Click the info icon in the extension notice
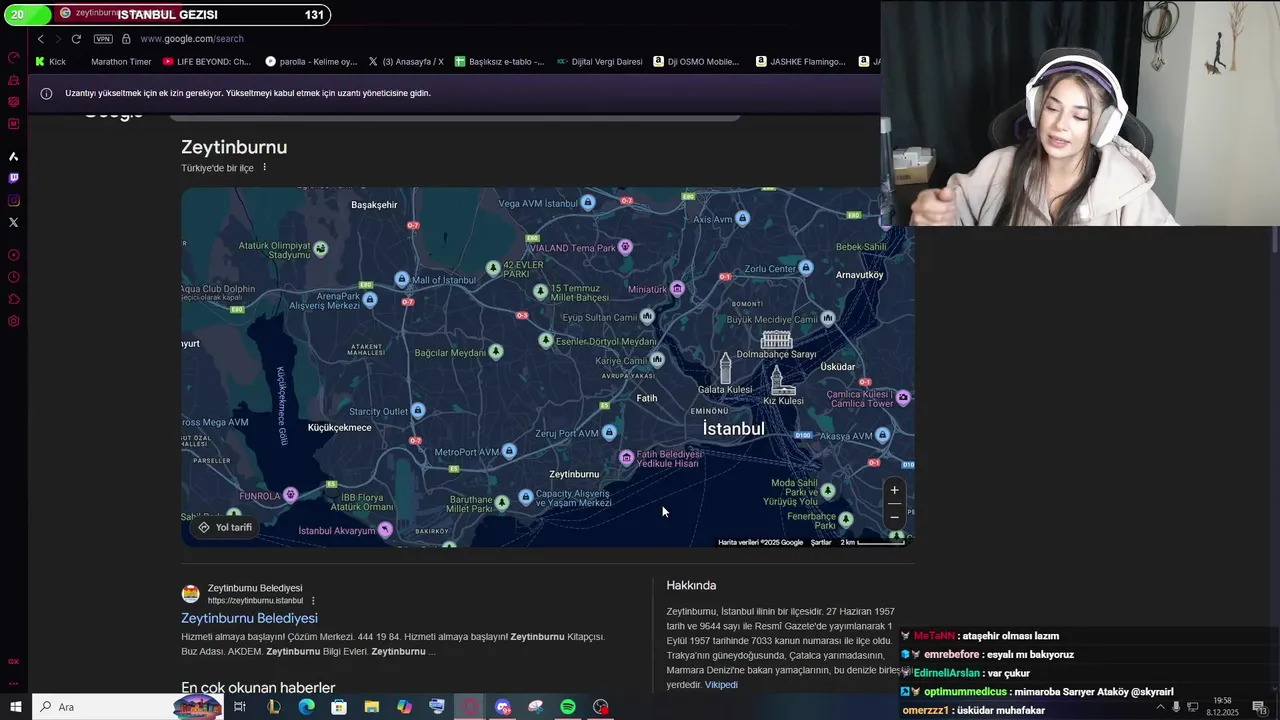This screenshot has width=1280, height=720. tap(46, 93)
